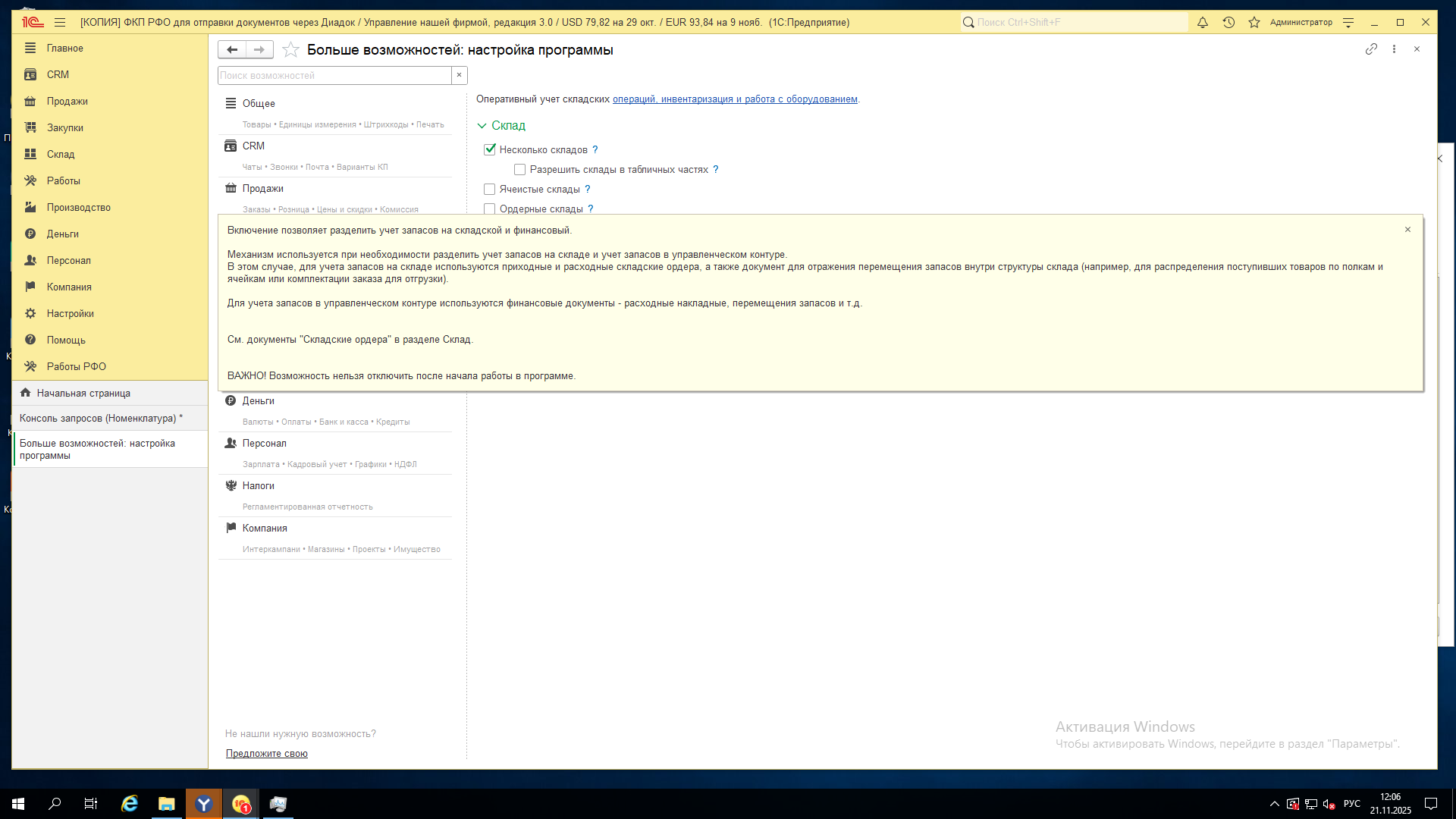This screenshot has width=1456, height=819.
Task: Open the Производство section in sidebar
Action: pyautogui.click(x=78, y=208)
